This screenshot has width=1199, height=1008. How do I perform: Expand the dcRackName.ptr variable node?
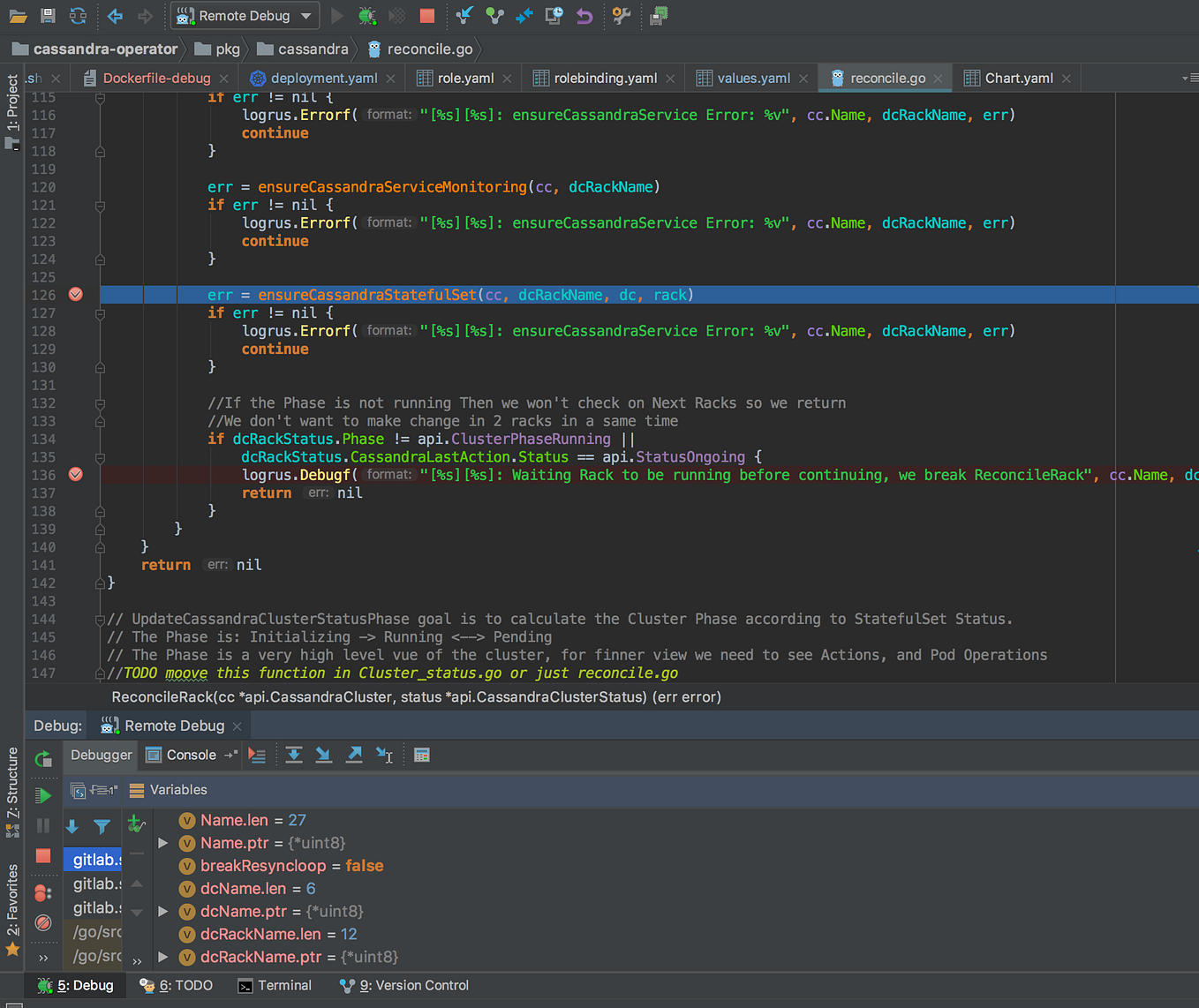[x=163, y=957]
